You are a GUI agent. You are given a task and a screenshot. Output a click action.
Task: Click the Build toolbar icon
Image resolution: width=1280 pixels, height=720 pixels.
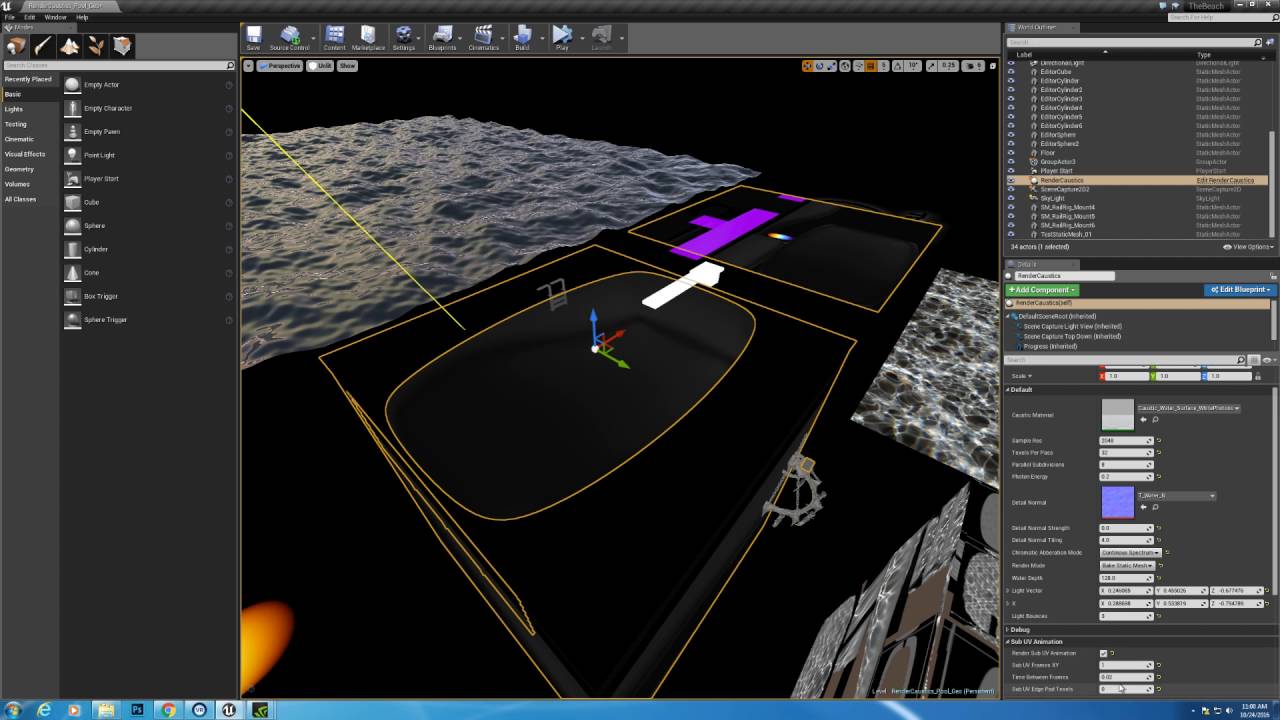[522, 38]
